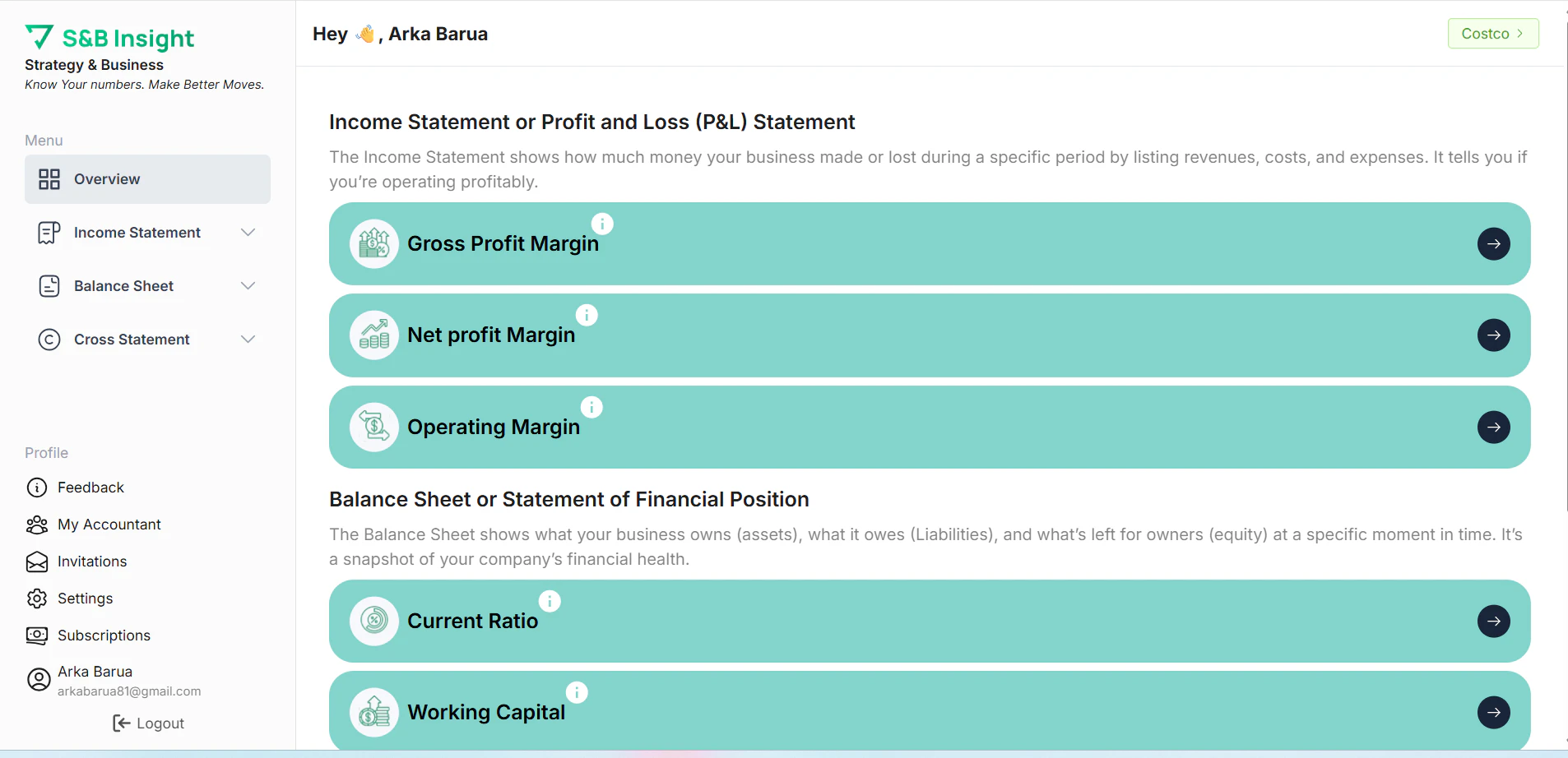1568x758 pixels.
Task: Expand the Income Statement menu chevron
Action: pyautogui.click(x=248, y=233)
